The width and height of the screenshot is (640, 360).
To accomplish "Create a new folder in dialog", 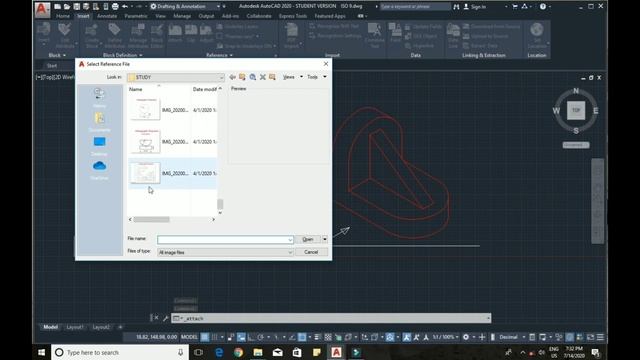I will [x=272, y=77].
